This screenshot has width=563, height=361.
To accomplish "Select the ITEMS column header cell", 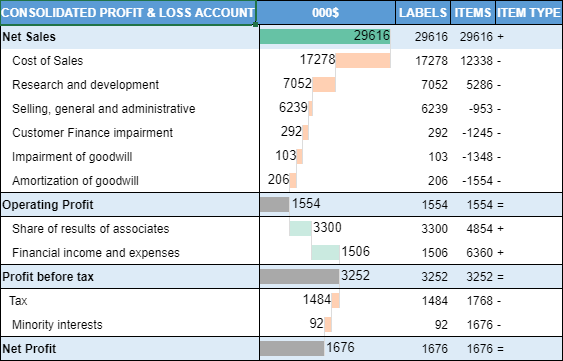I will (473, 13).
